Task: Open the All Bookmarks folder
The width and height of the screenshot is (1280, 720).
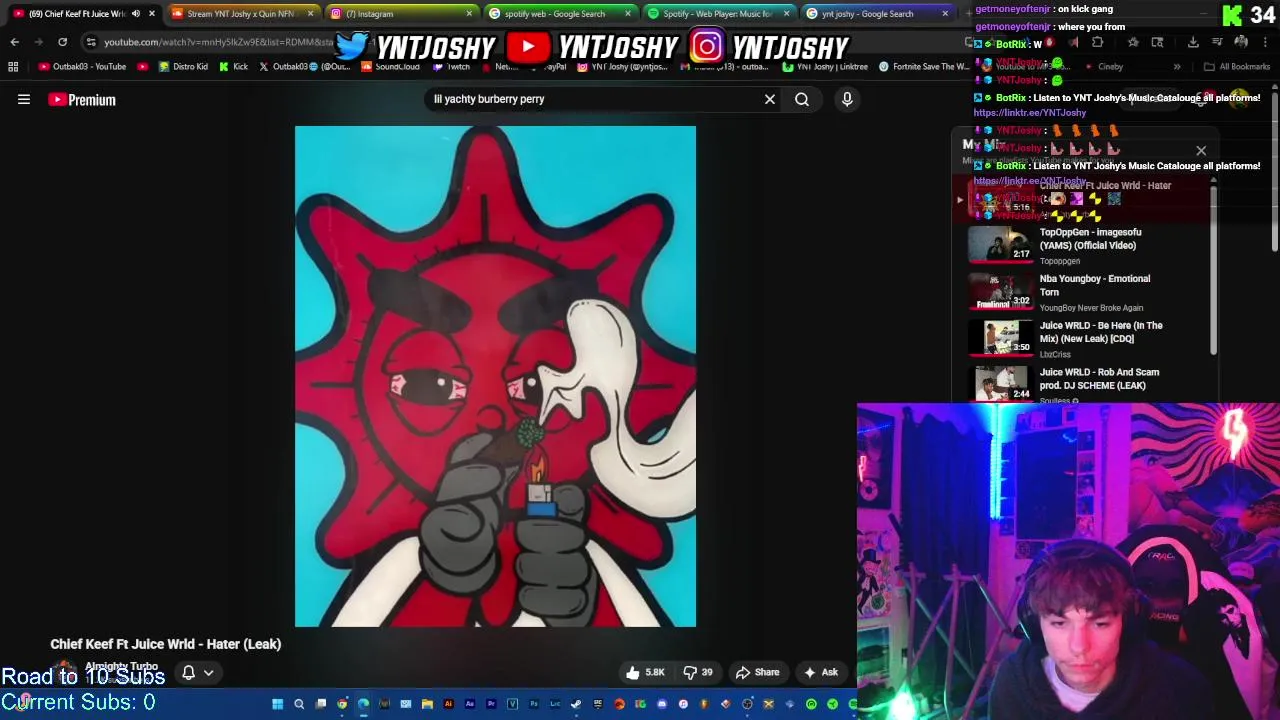Action: click(1237, 67)
